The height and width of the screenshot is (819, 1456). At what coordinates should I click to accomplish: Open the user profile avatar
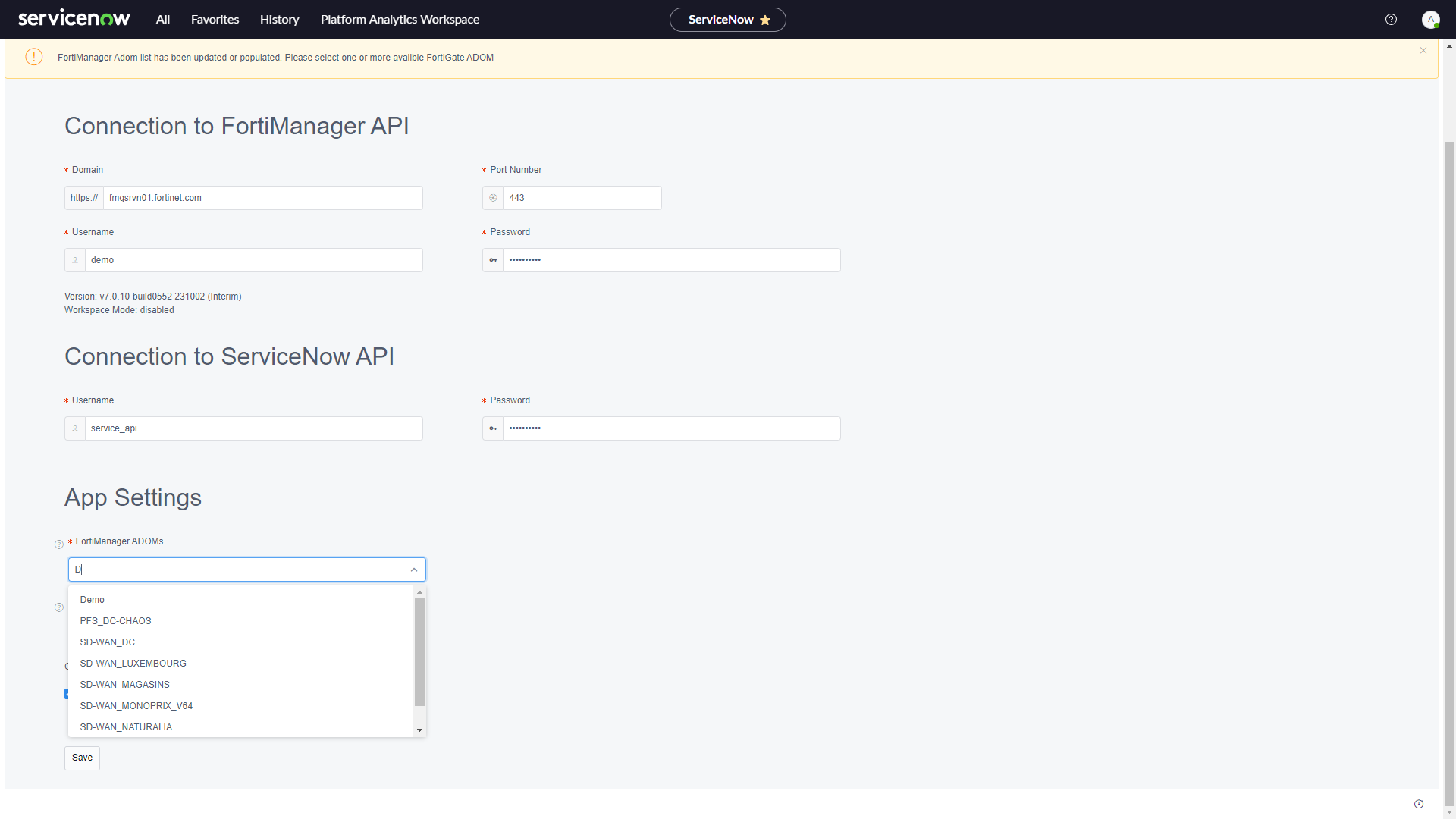pyautogui.click(x=1430, y=20)
